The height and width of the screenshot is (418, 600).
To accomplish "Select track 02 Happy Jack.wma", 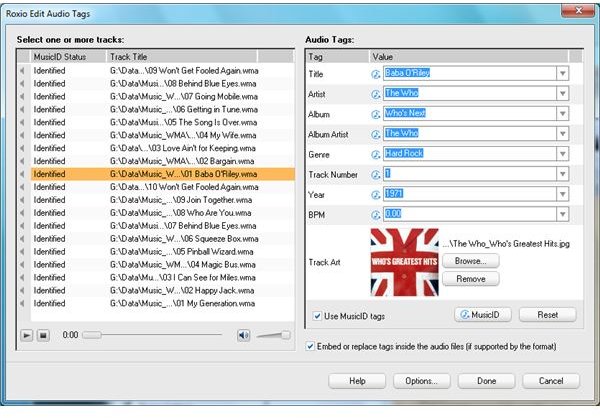I will pyautogui.click(x=163, y=291).
